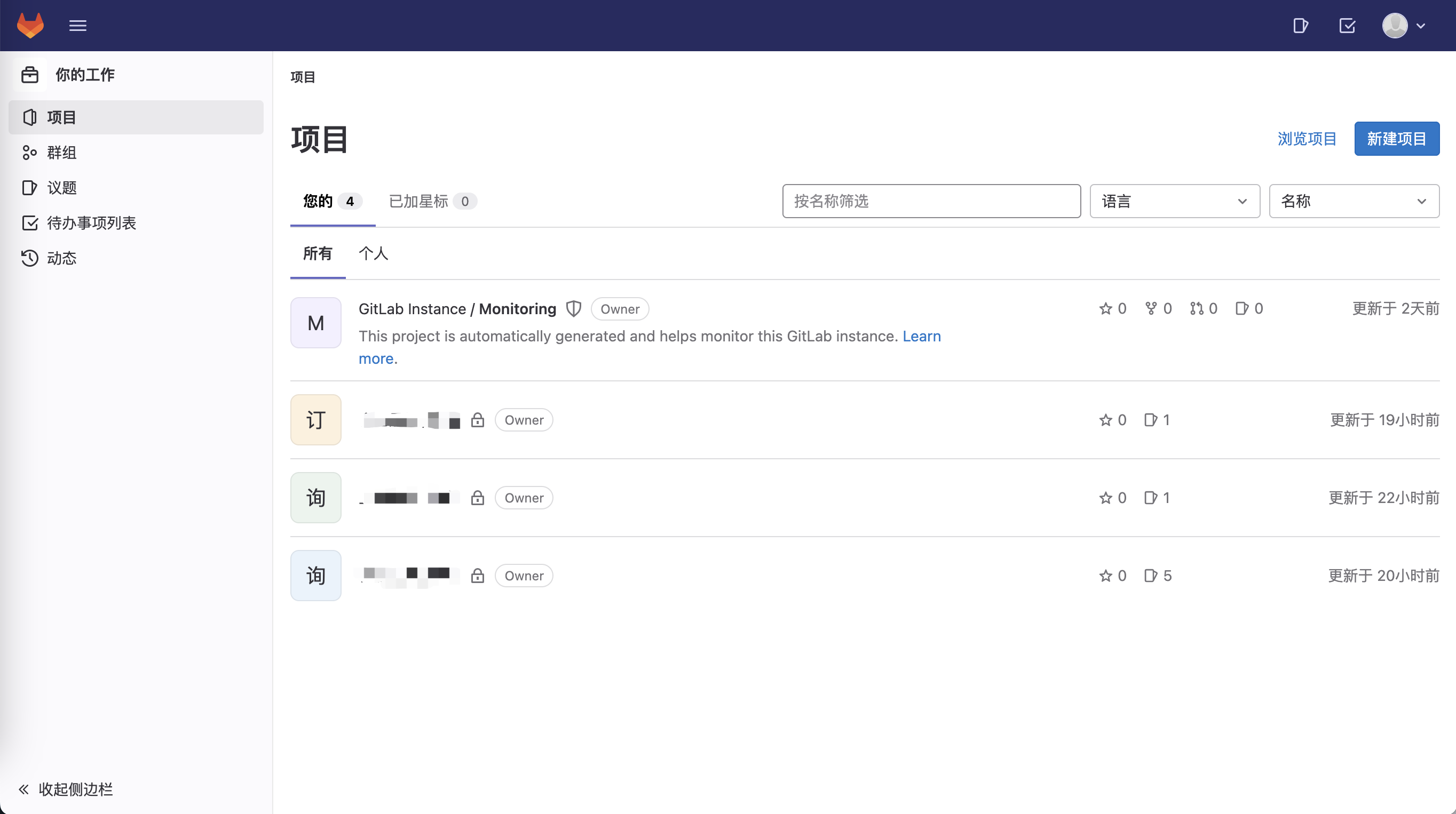Open the hamburger main menu
This screenshot has width=1456, height=814.
pos(77,26)
